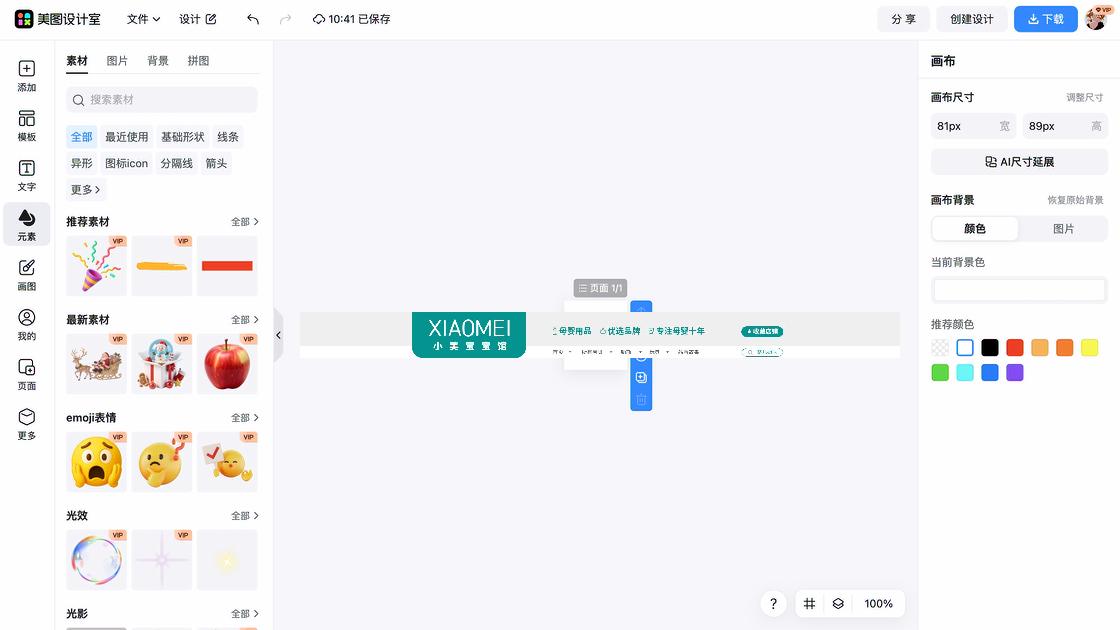1120x630 pixels.
Task: Open the 模板 templates panel icon
Action: tap(27, 126)
